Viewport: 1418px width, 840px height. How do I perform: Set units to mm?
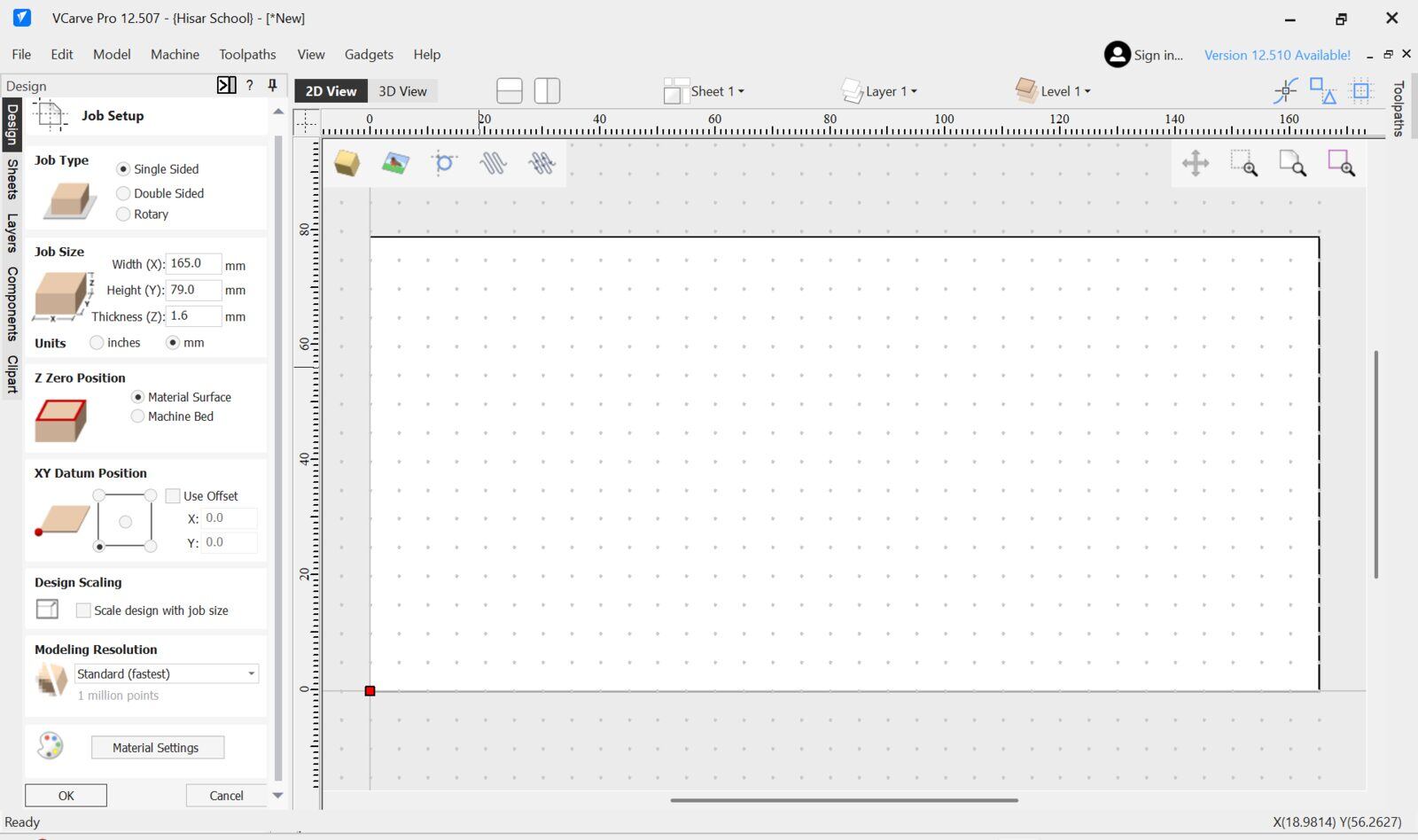(x=173, y=343)
